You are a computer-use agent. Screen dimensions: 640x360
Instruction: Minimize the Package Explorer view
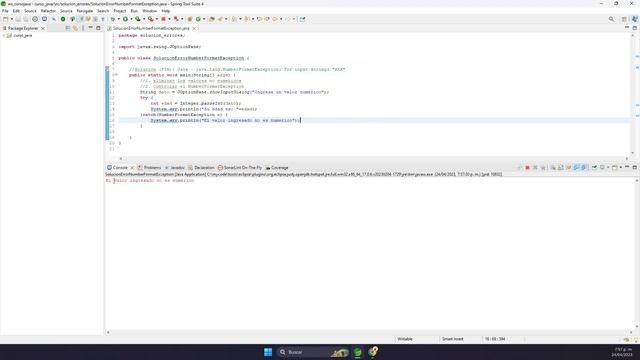(91, 28)
